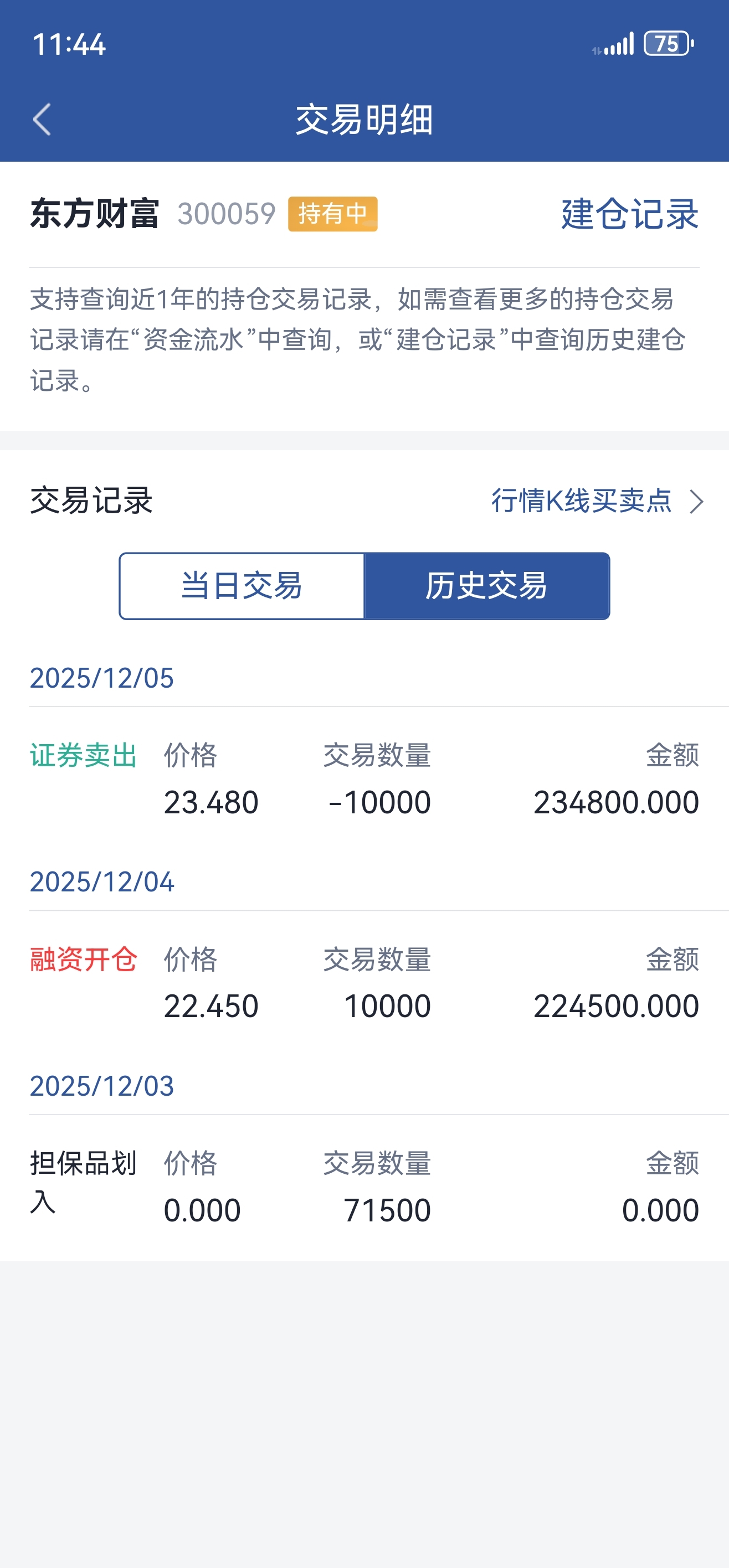Tap the status bar clock 11:44
The height and width of the screenshot is (1568, 729).
click(69, 44)
